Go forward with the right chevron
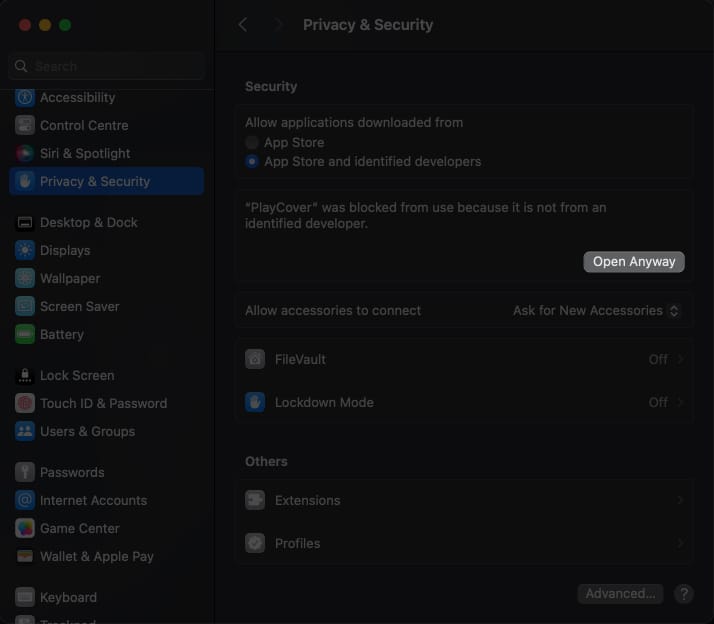714x624 pixels. pos(278,25)
